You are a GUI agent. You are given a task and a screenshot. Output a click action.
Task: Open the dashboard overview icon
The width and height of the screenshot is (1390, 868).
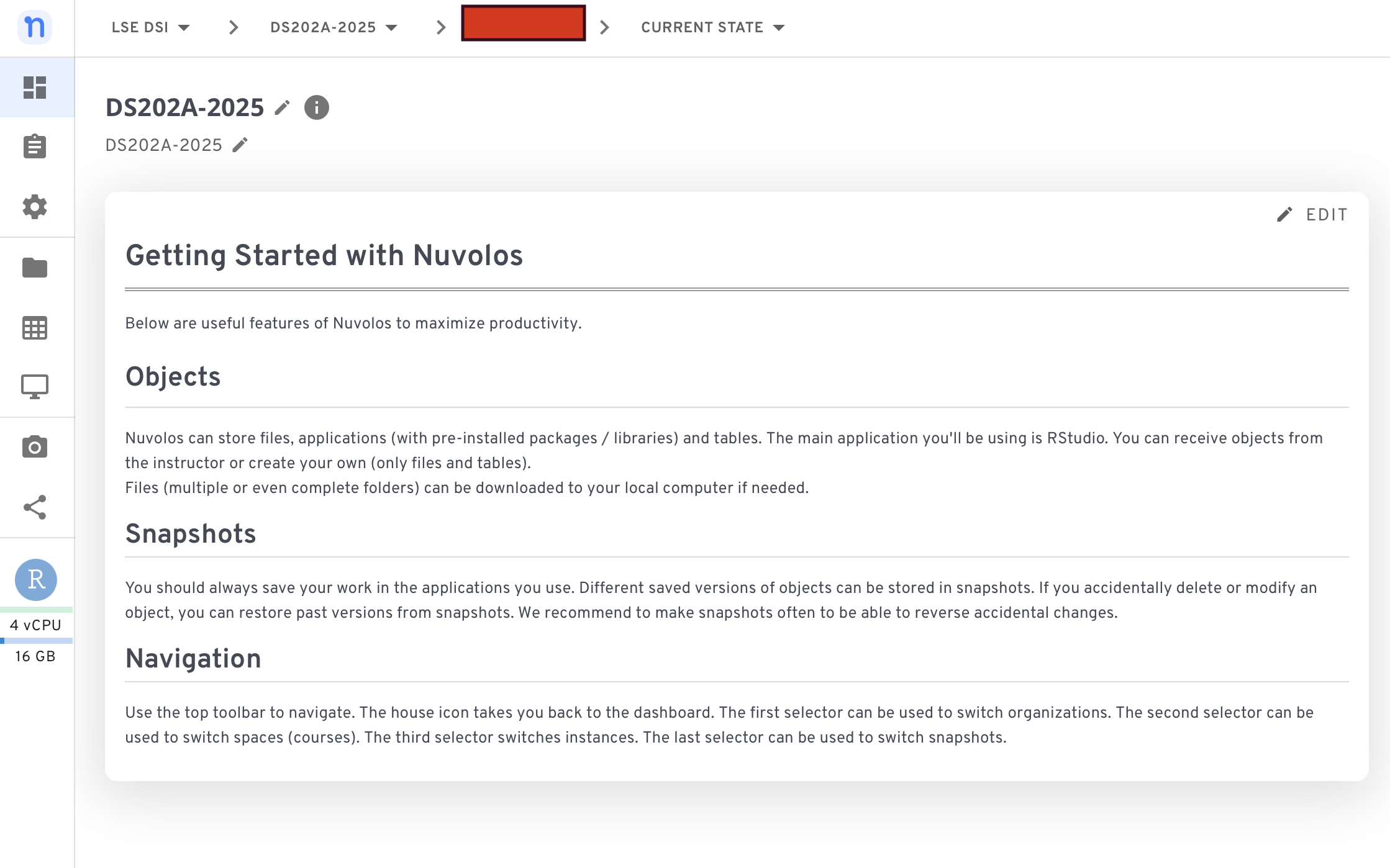click(x=35, y=88)
